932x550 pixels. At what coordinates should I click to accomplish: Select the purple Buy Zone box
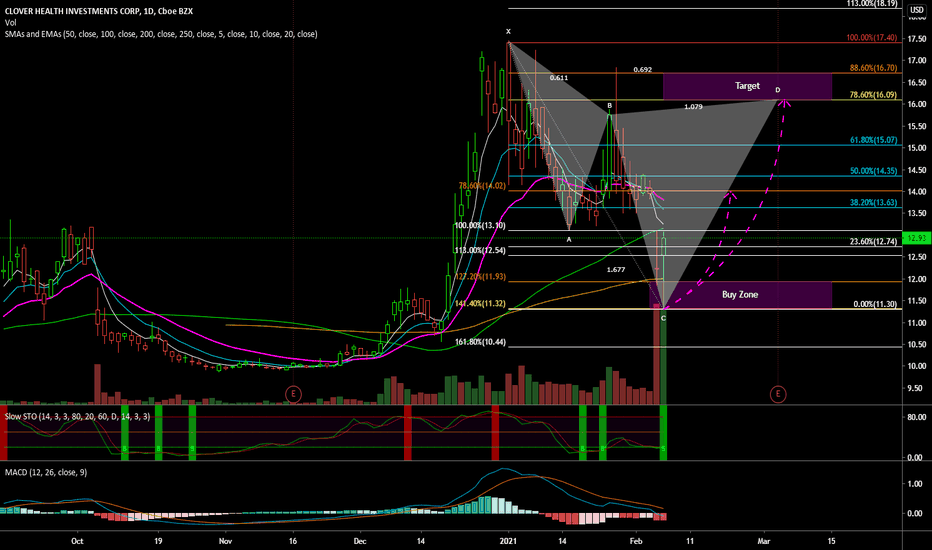click(x=740, y=295)
